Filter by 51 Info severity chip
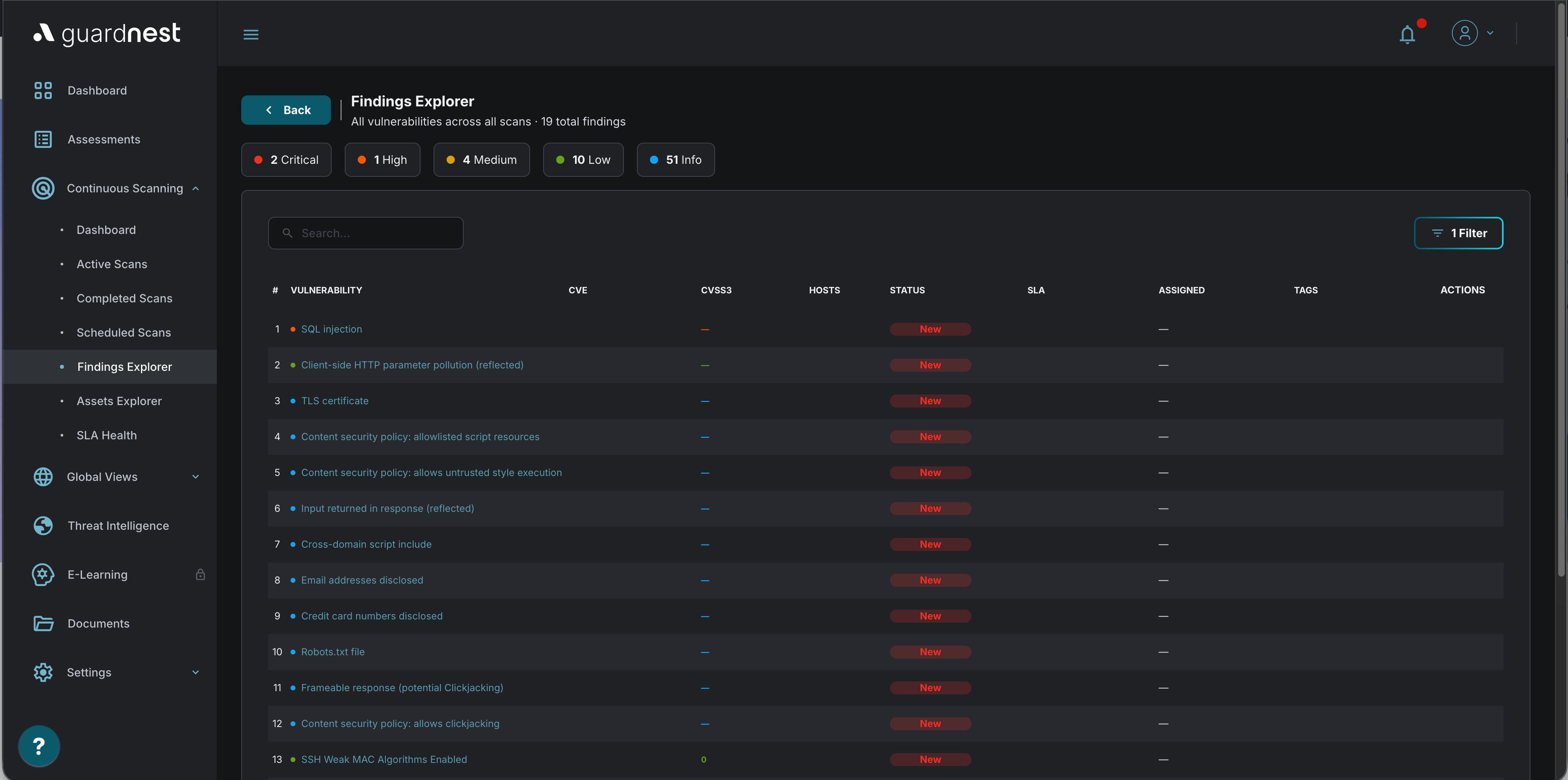This screenshot has height=780, width=1568. pyautogui.click(x=676, y=160)
